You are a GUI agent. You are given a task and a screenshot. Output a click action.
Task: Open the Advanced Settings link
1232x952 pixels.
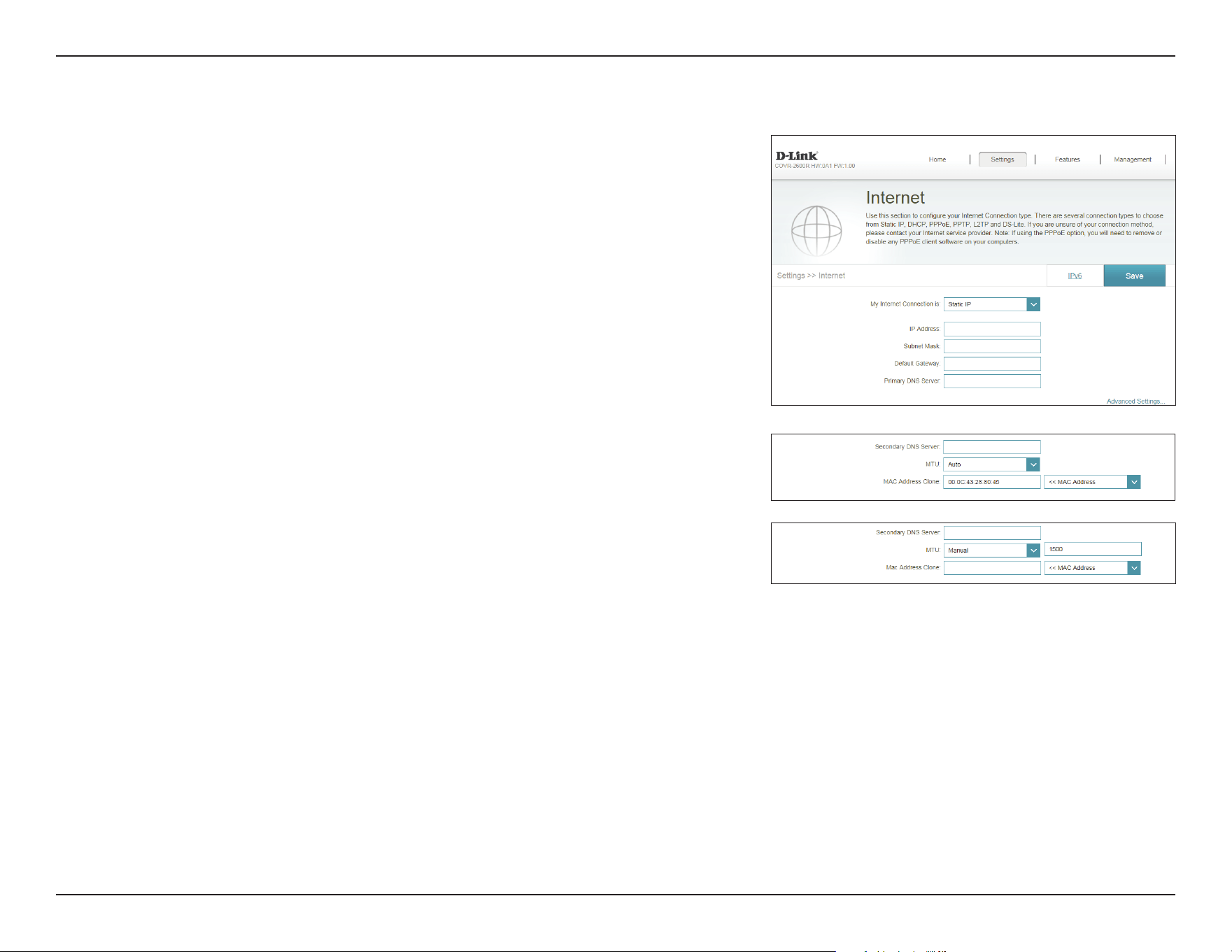tap(1135, 402)
